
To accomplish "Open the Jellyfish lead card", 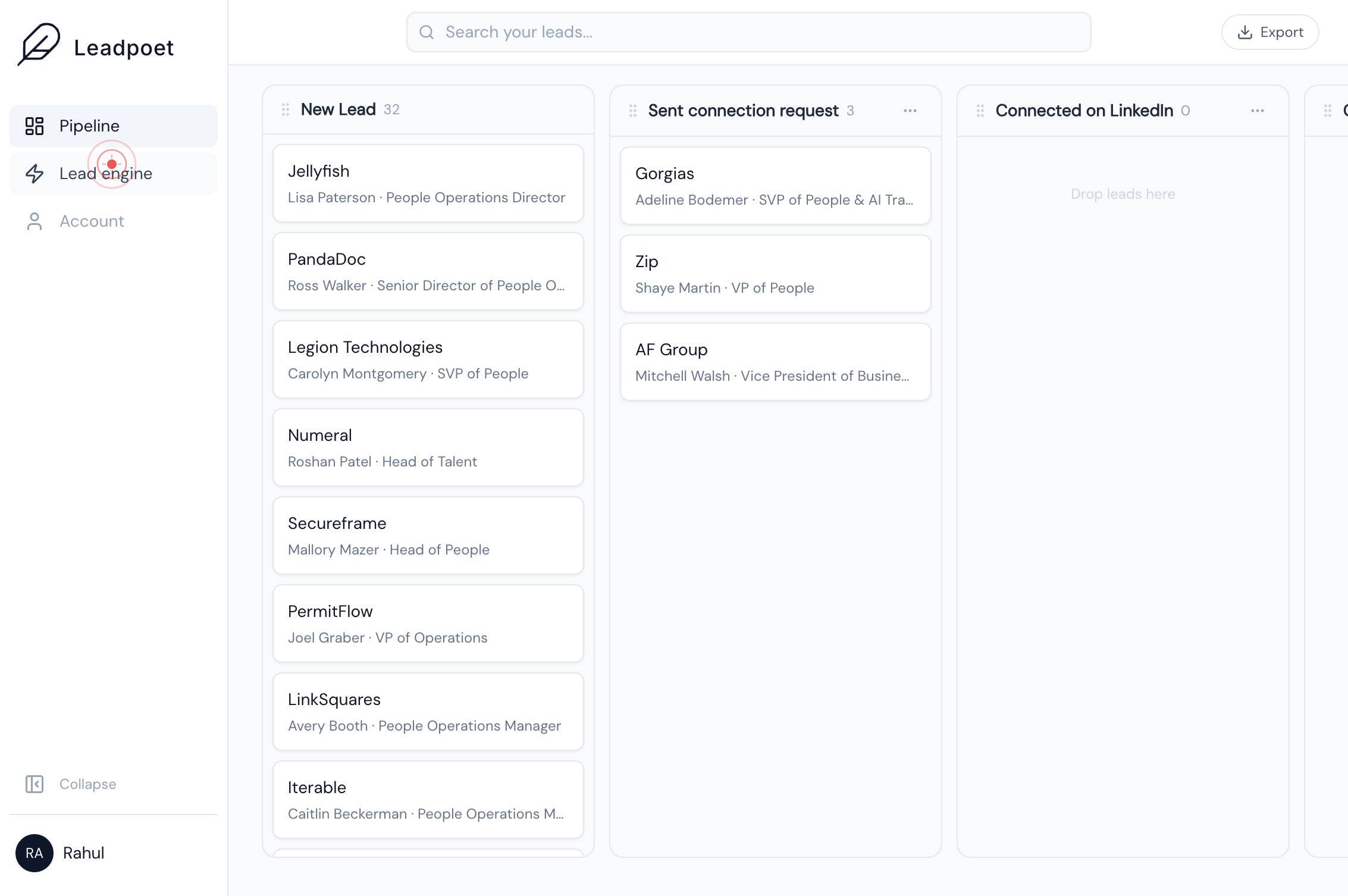I will tap(428, 183).
